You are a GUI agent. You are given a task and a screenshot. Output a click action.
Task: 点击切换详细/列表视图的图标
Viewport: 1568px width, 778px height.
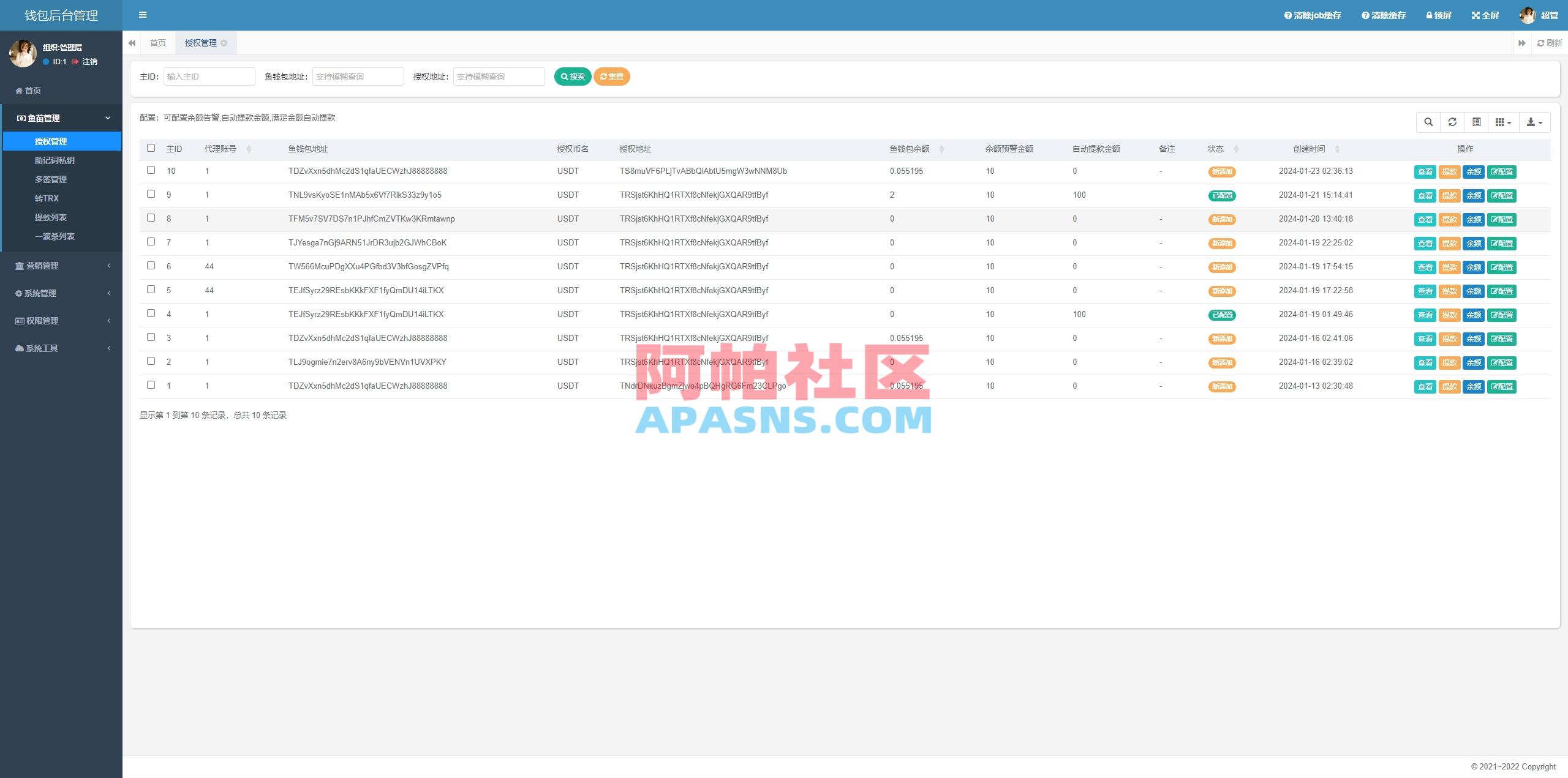pos(1476,122)
